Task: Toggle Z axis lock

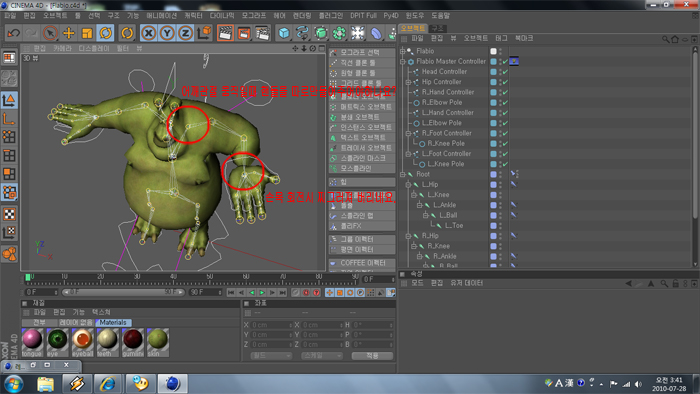Action: pyautogui.click(x=185, y=33)
